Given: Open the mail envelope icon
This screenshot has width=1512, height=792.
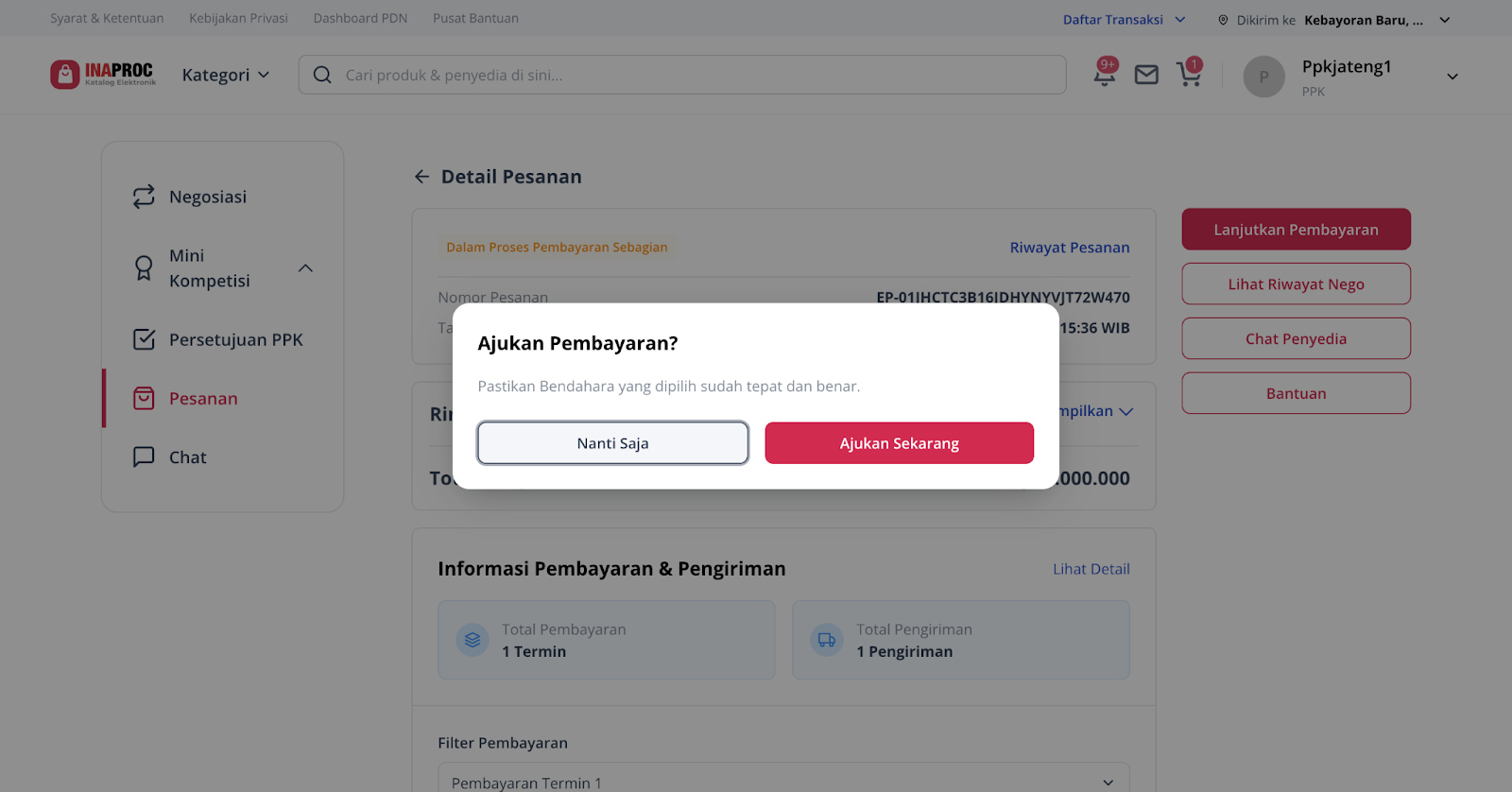Looking at the screenshot, I should click(x=1146, y=75).
